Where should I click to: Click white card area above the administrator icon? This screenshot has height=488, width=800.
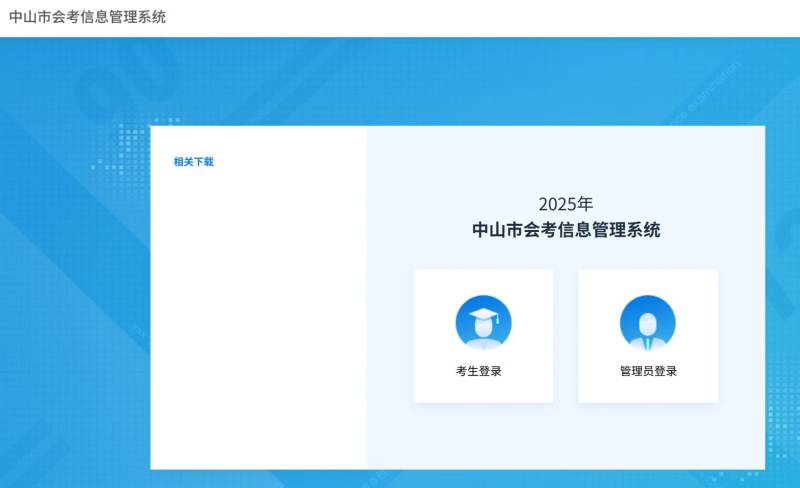pyautogui.click(x=648, y=281)
